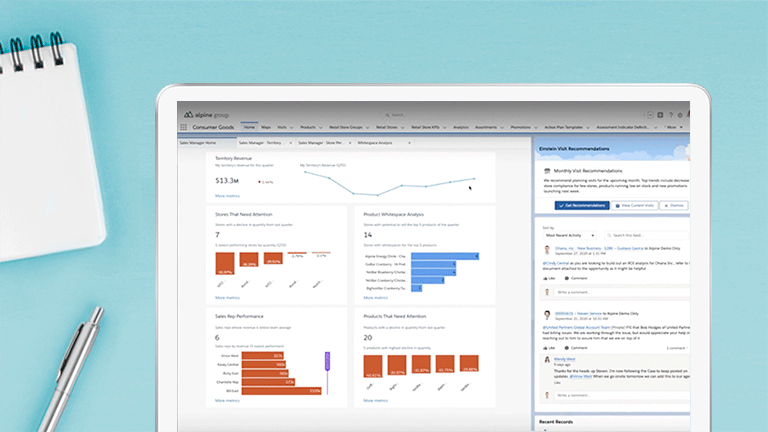
Task: Open the App Launcher grid icon
Action: pos(184,127)
